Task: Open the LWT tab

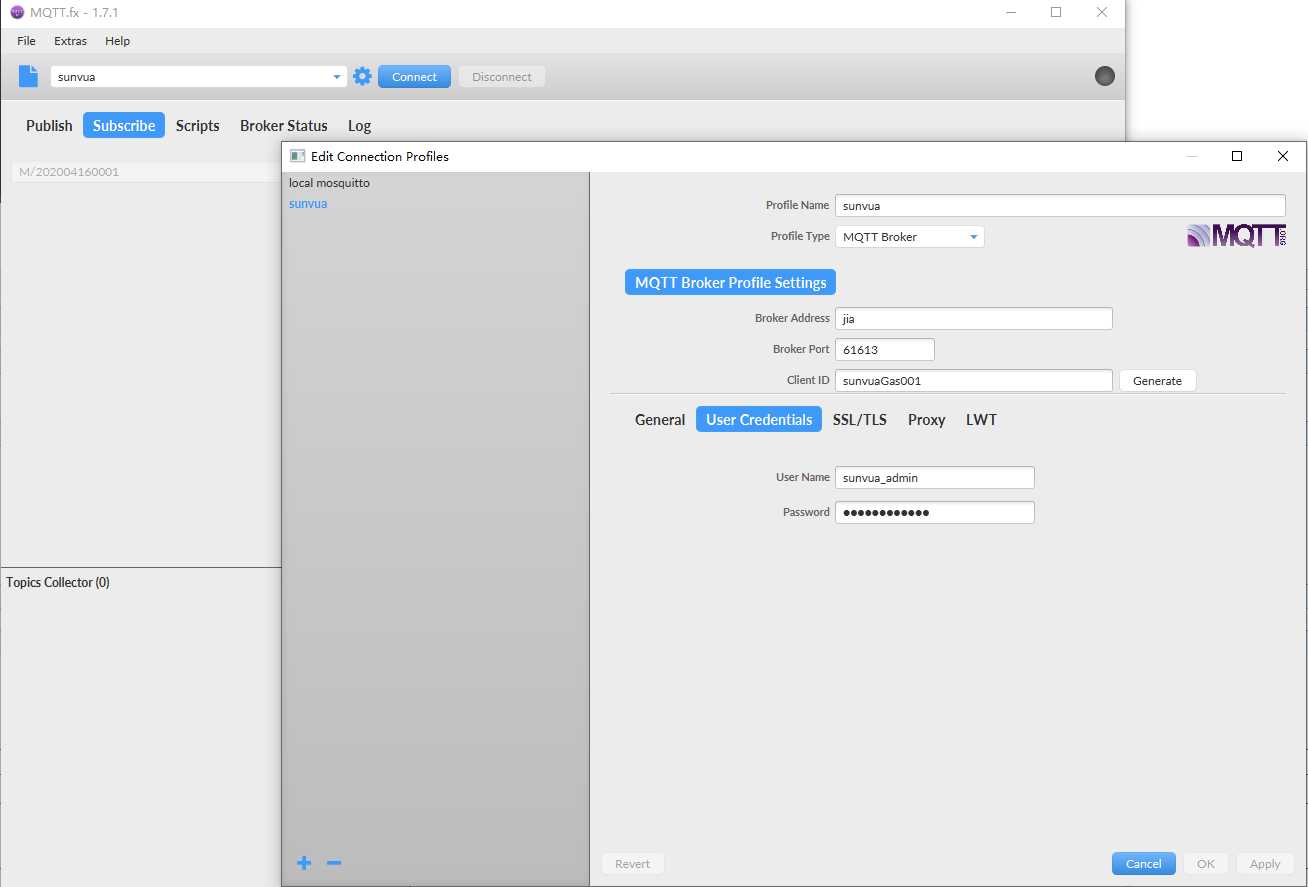Action: (981, 419)
